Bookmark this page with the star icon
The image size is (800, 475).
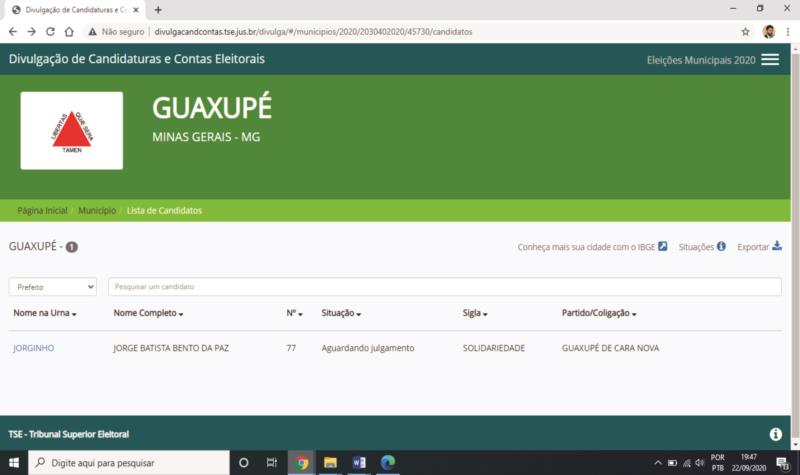(x=745, y=32)
